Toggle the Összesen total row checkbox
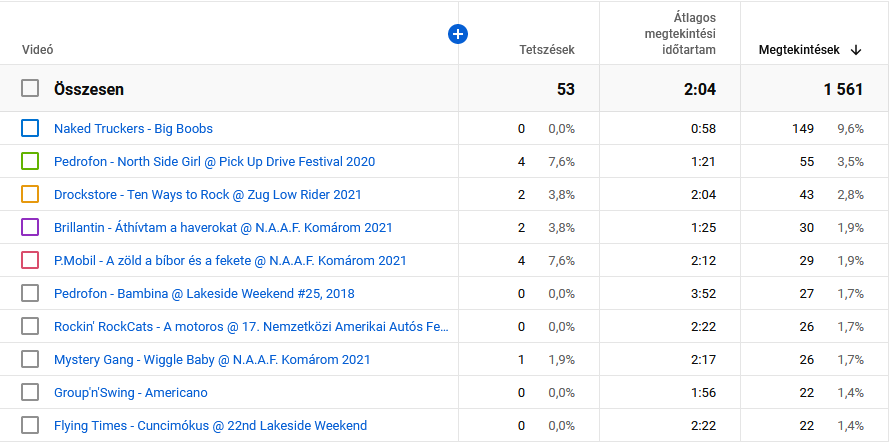This screenshot has width=889, height=442. (x=30, y=89)
